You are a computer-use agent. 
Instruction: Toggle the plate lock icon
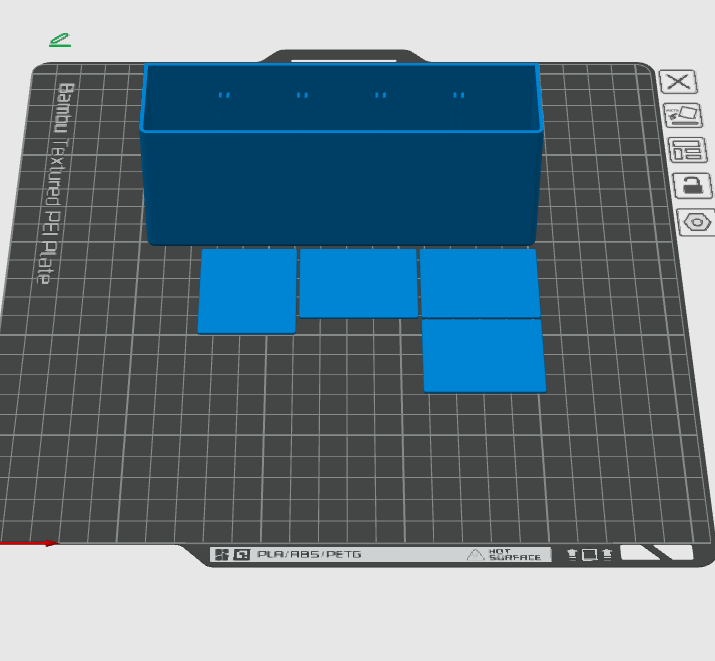click(693, 186)
